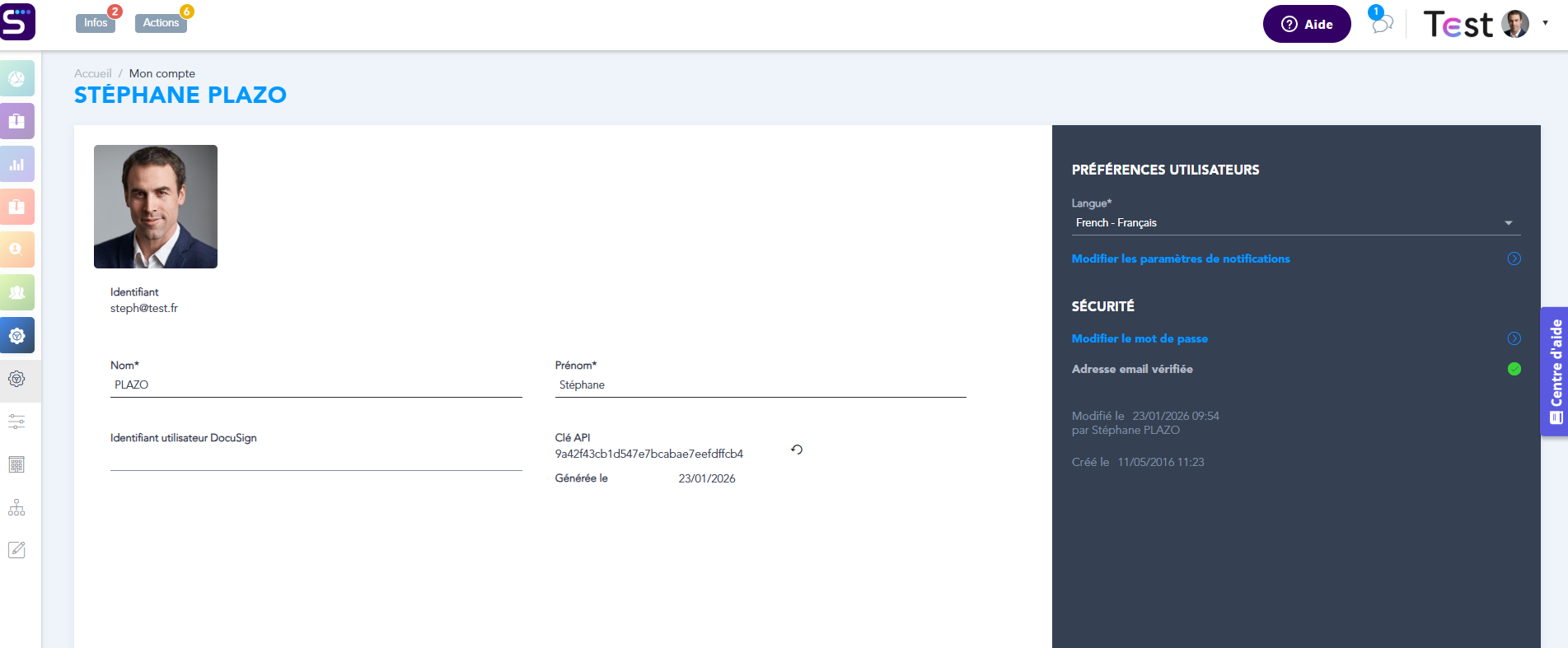1568x648 pixels.
Task: Open the green people group sidebar module
Action: (17, 292)
